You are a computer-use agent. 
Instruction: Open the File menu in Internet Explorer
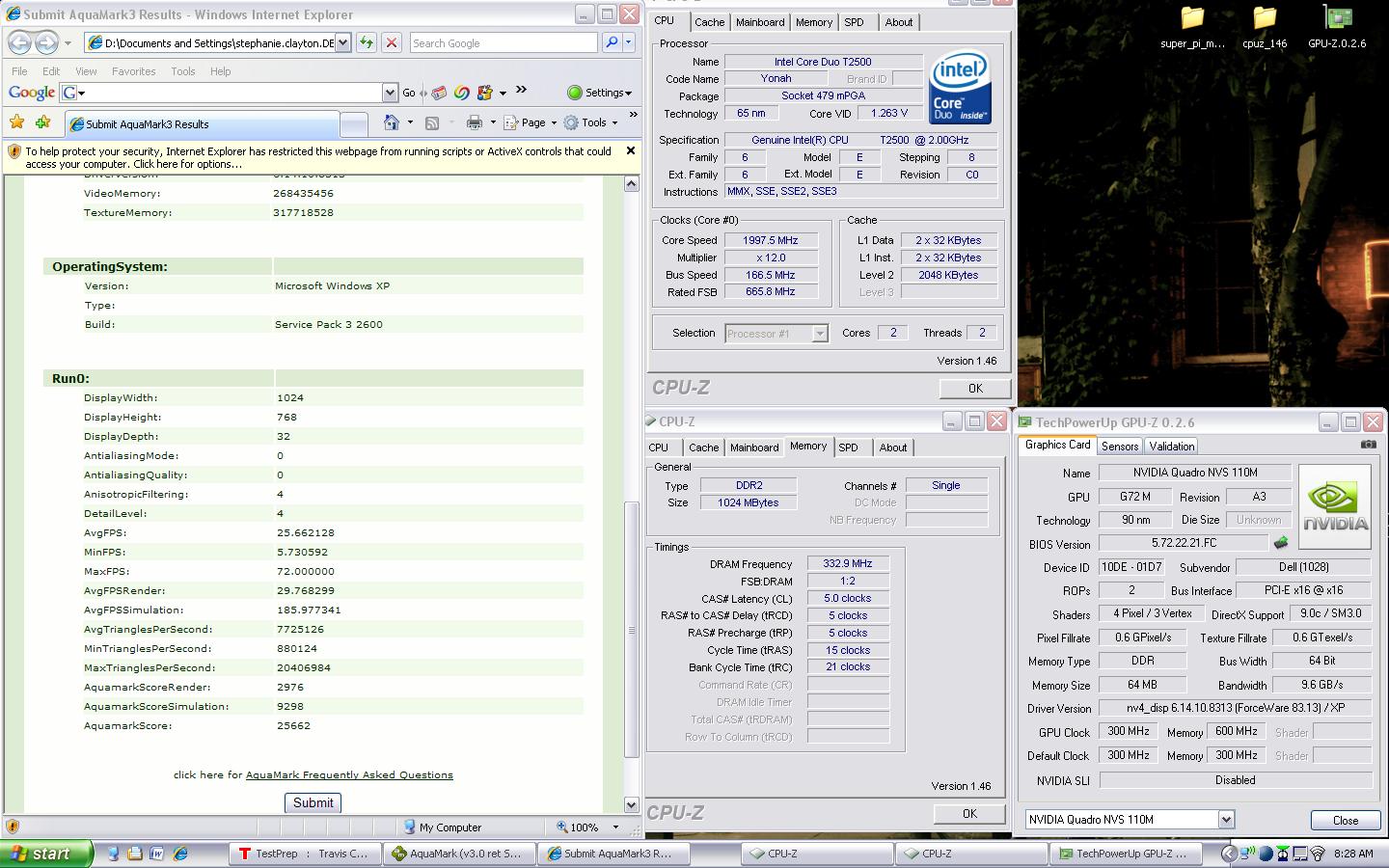point(19,71)
